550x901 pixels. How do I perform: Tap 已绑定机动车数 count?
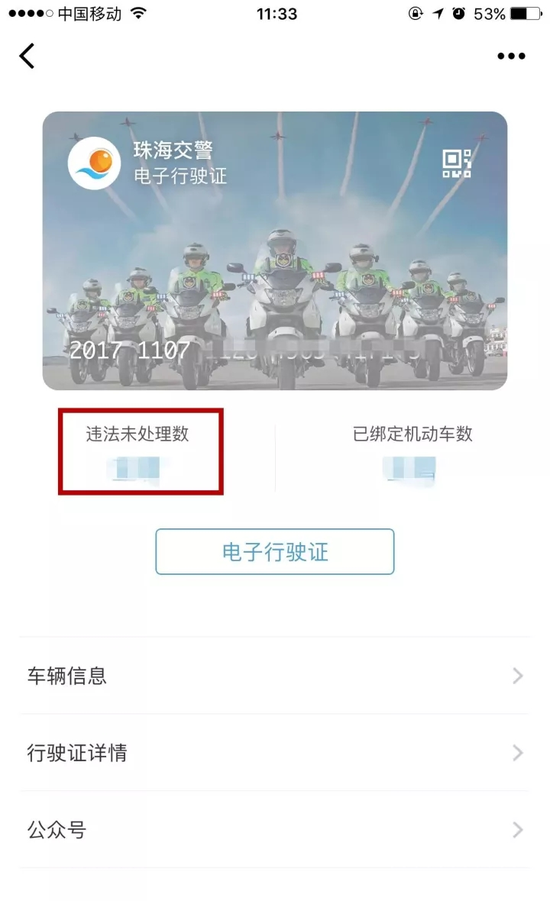[x=410, y=470]
